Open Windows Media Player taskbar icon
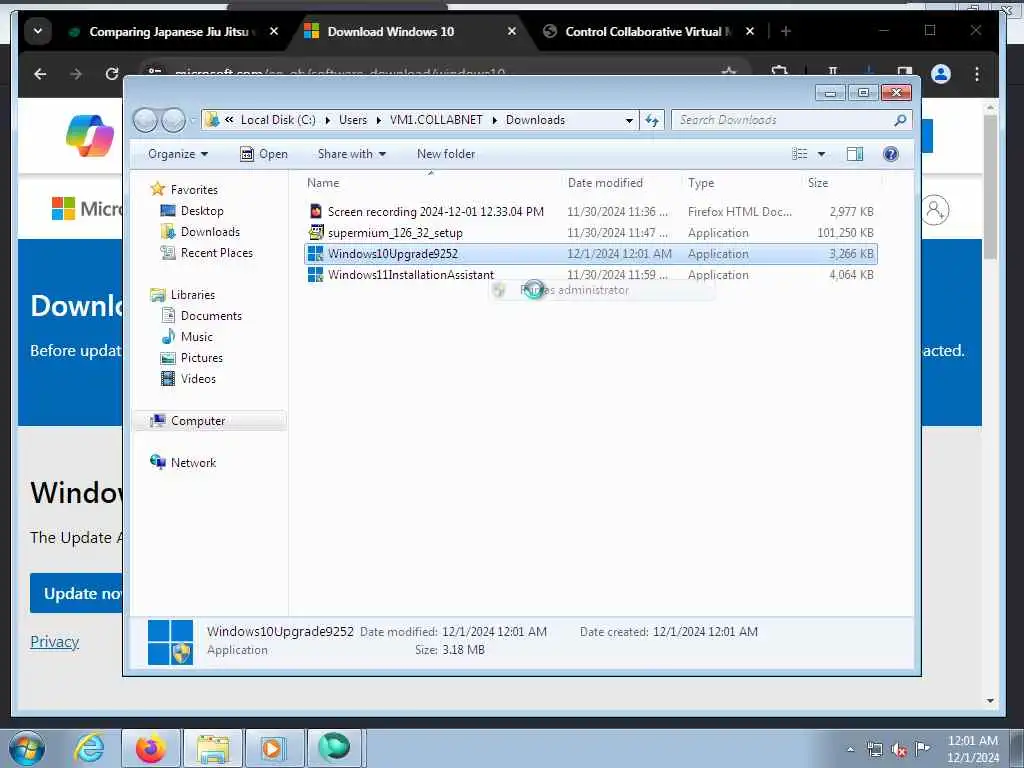This screenshot has width=1024, height=768. (273, 748)
